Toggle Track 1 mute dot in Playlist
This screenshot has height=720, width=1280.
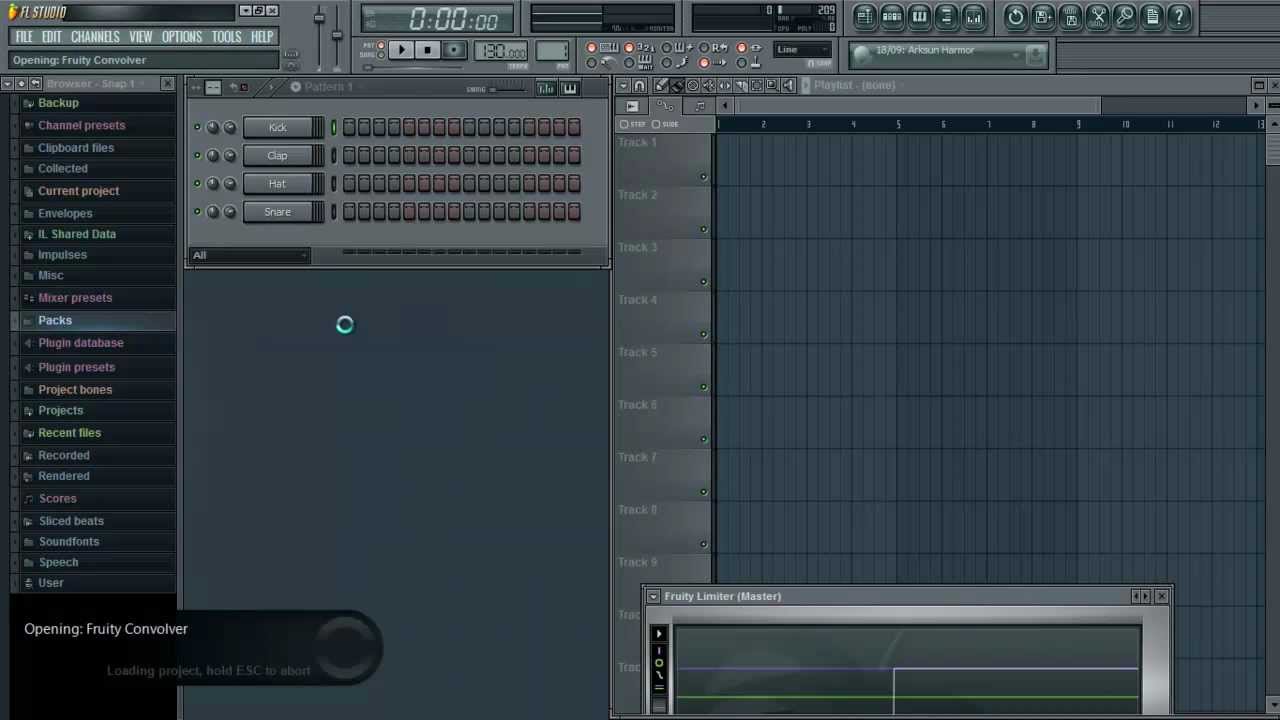pos(704,177)
